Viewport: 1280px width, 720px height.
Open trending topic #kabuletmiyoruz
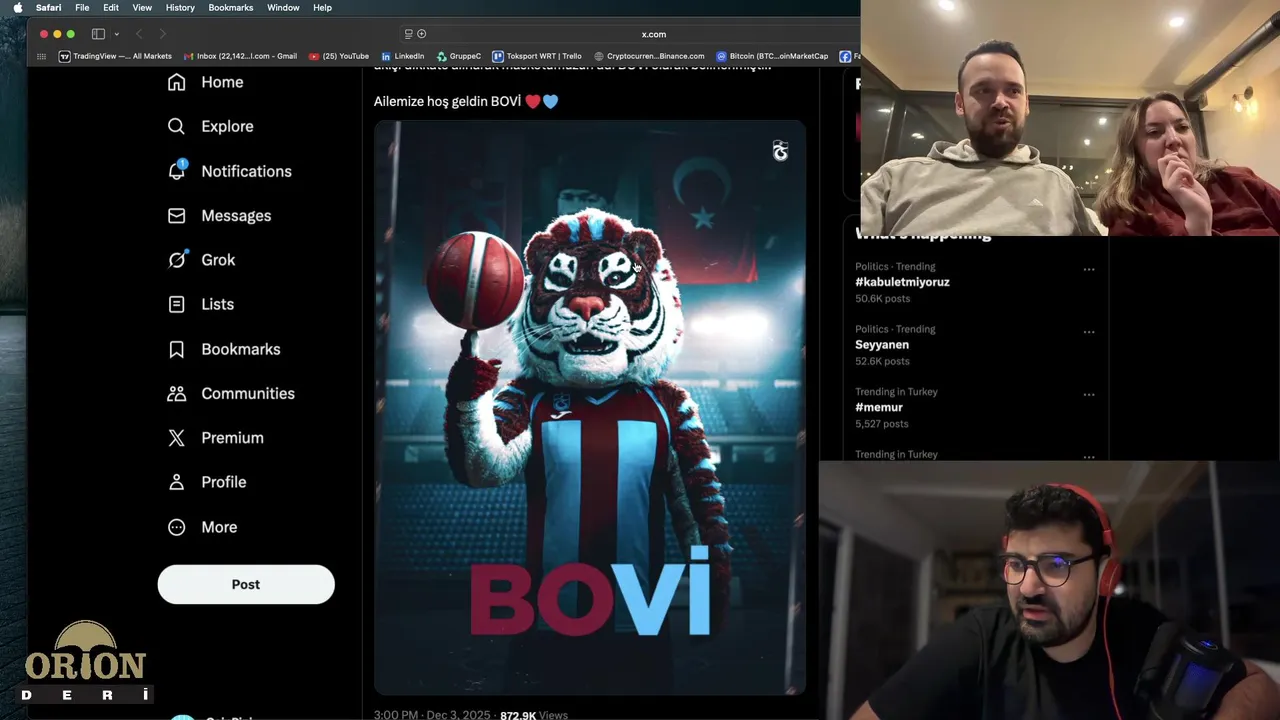902,282
